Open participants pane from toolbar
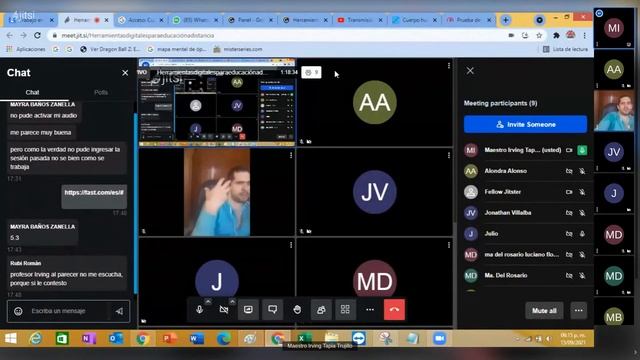 321,310
